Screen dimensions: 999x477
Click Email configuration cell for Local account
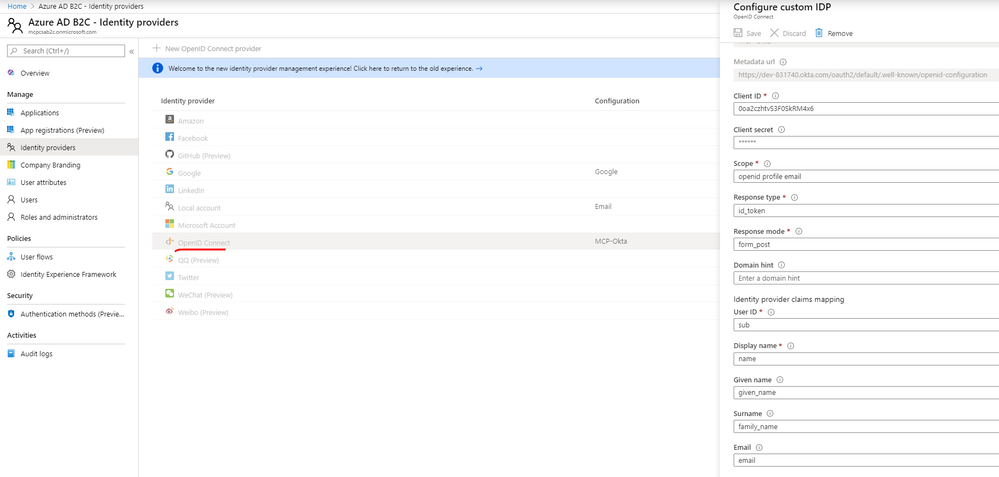coord(603,206)
